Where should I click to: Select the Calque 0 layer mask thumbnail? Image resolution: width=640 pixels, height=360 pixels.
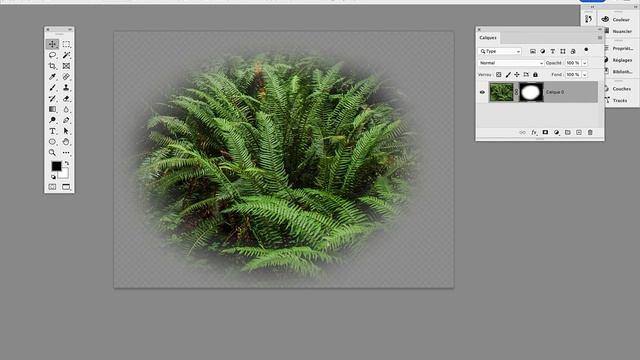(531, 92)
